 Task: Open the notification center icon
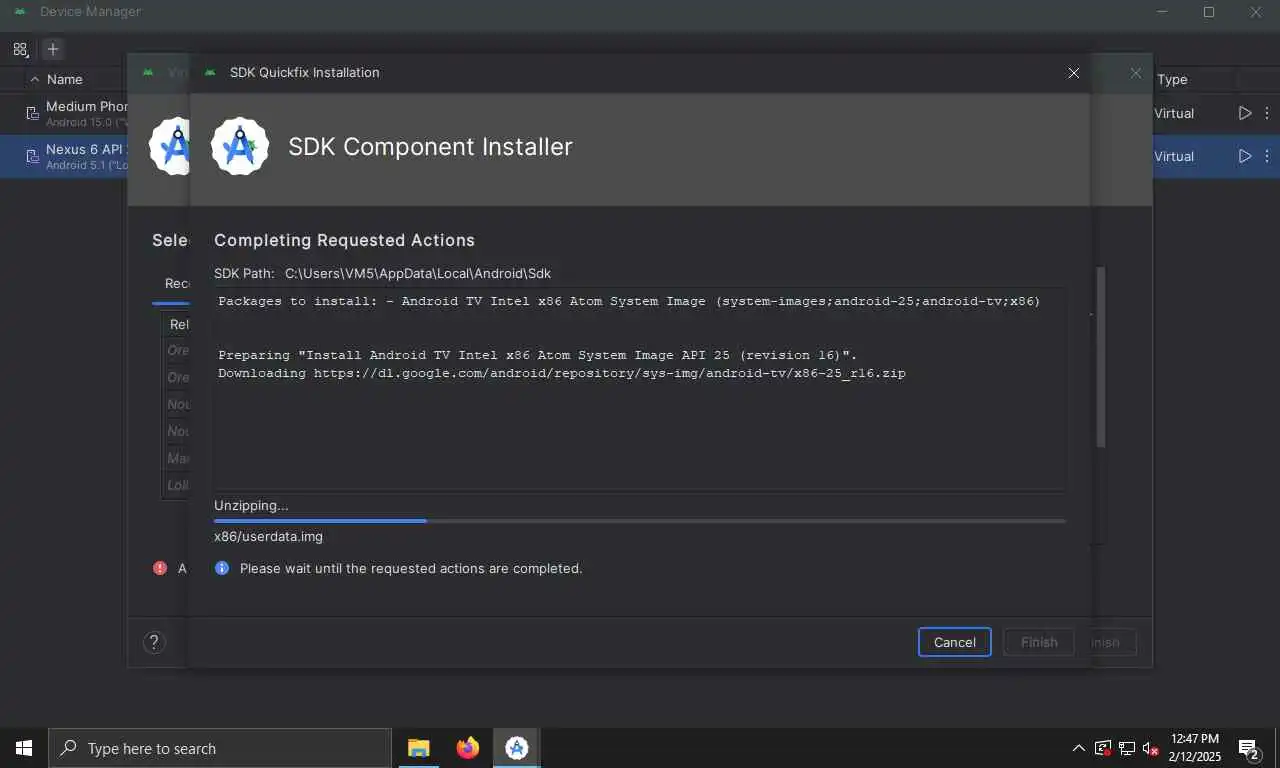[1249, 748]
